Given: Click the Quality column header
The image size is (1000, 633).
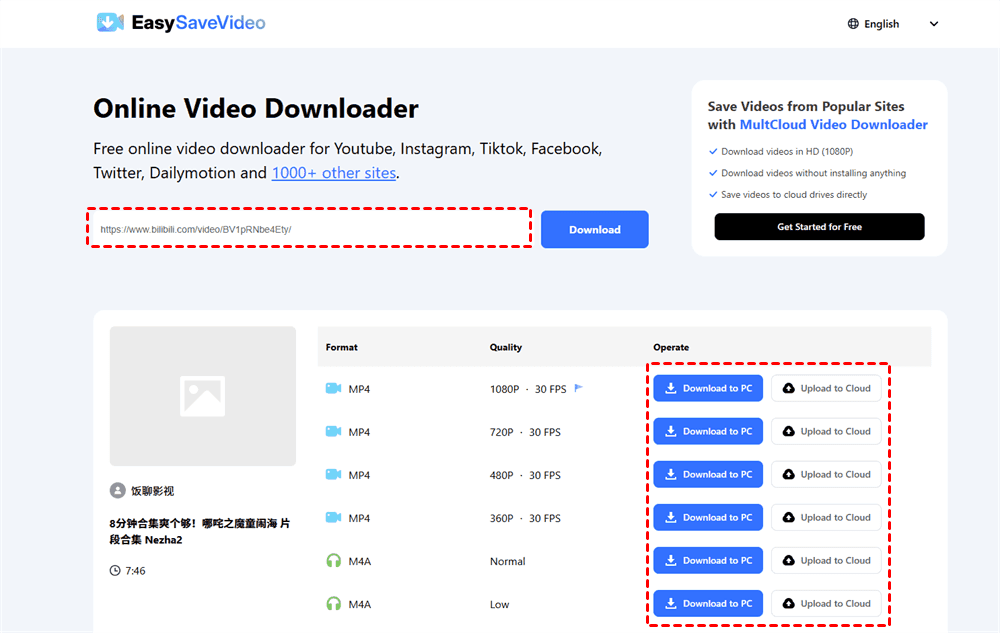Looking at the screenshot, I should 506,347.
